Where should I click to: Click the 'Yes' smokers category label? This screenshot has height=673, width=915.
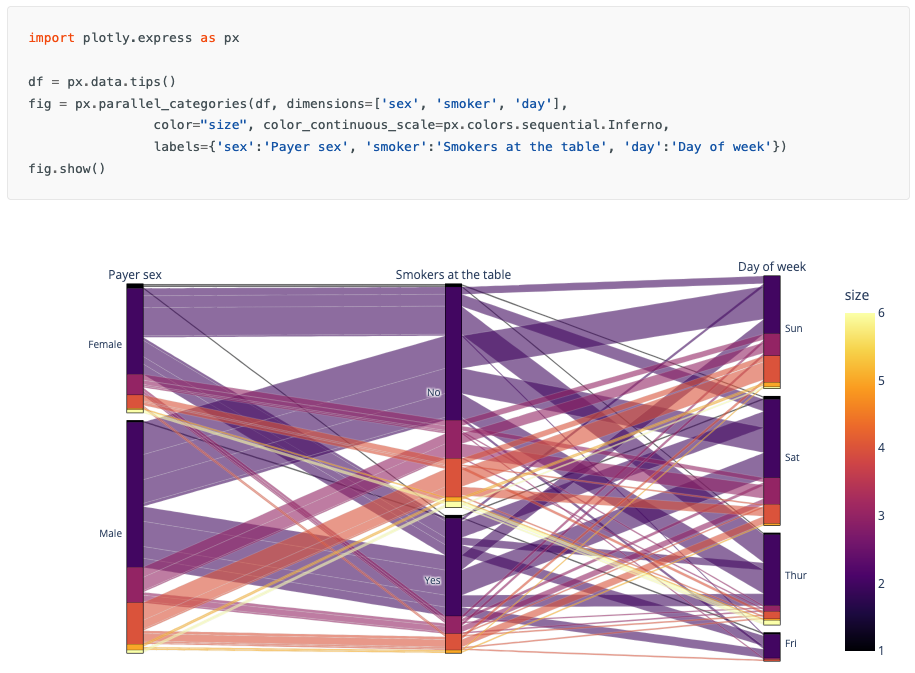click(433, 580)
